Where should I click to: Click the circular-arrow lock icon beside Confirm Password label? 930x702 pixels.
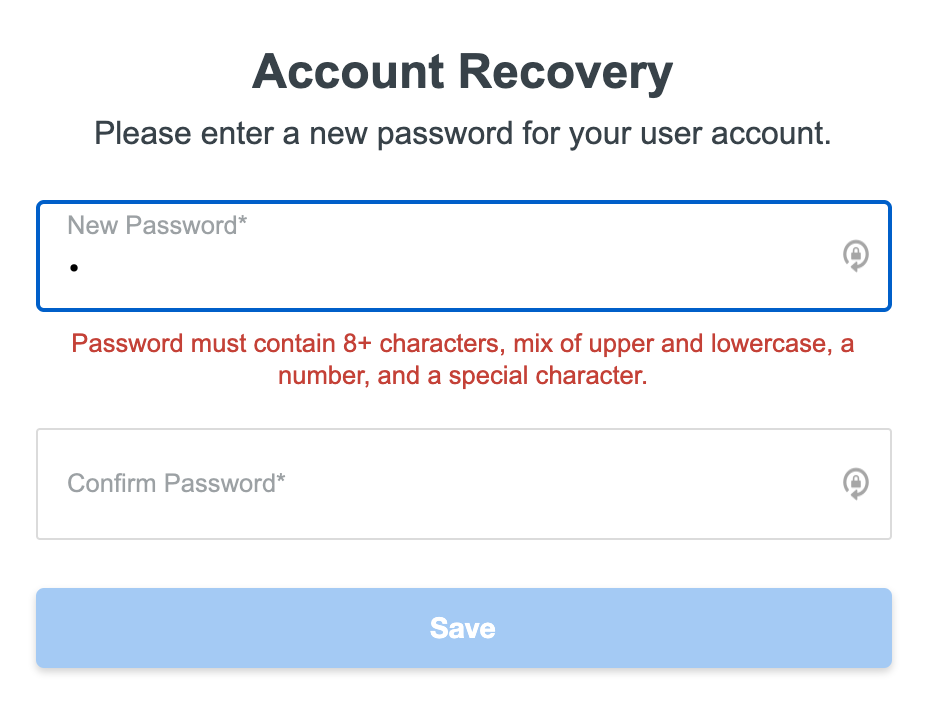855,484
